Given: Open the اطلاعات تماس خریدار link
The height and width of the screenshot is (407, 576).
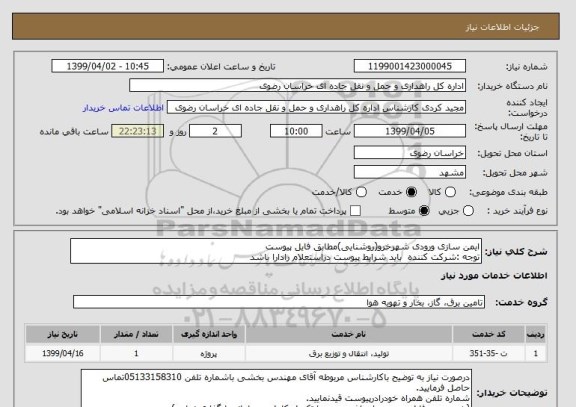Looking at the screenshot, I should coord(123,108).
